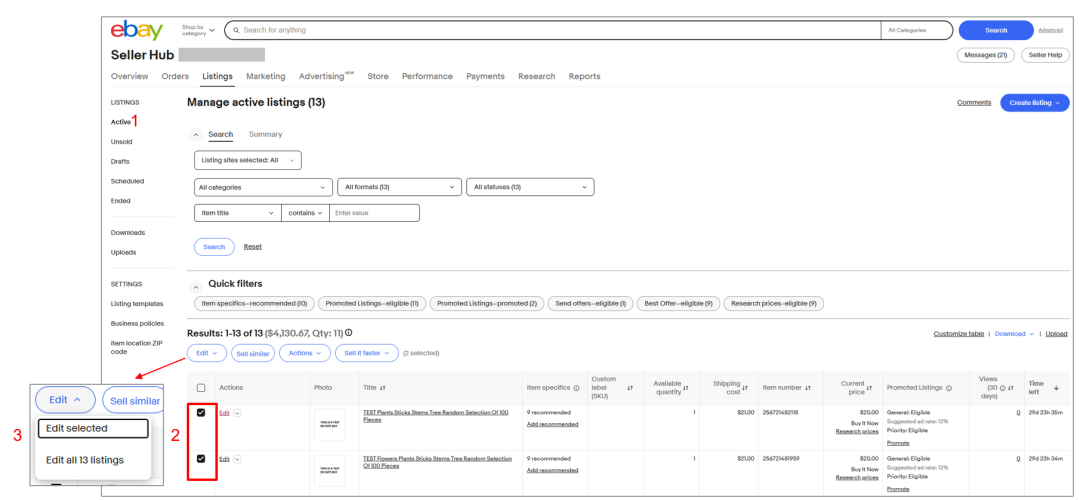Open Listing sites selected dropdown

coord(248,160)
